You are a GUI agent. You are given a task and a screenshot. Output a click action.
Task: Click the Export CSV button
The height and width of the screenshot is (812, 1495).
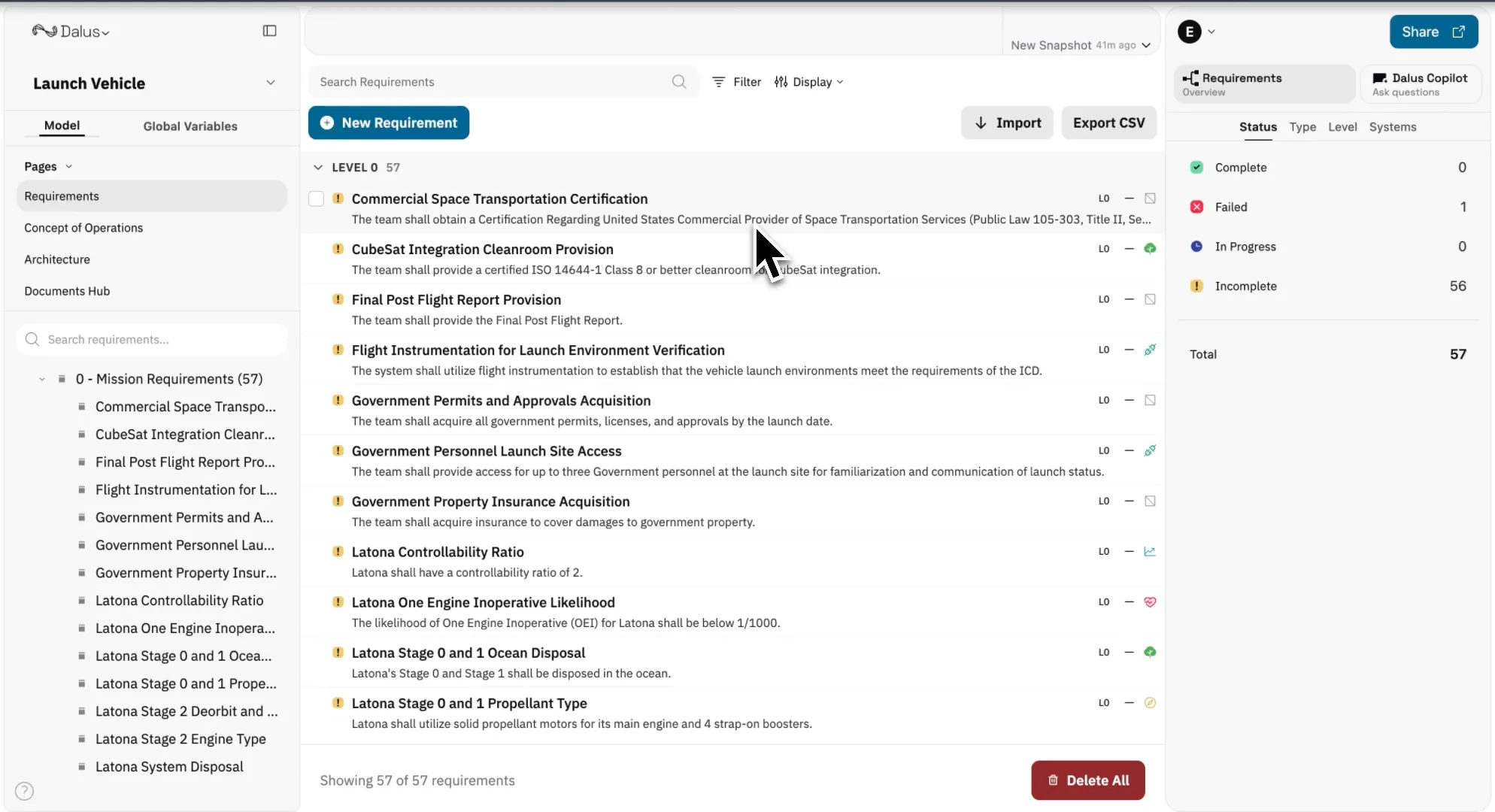[x=1108, y=123]
